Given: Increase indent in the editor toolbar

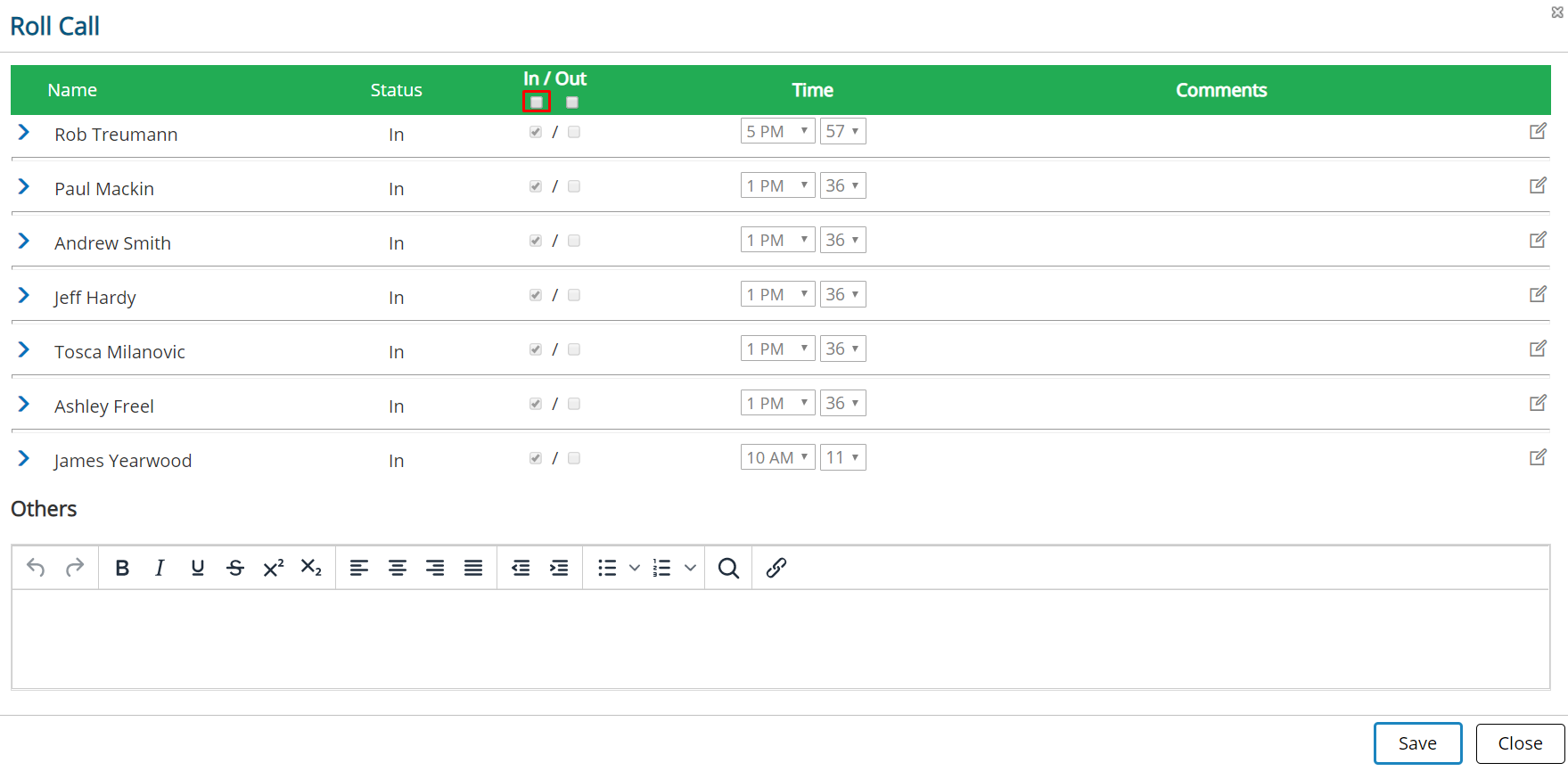Looking at the screenshot, I should (x=559, y=568).
